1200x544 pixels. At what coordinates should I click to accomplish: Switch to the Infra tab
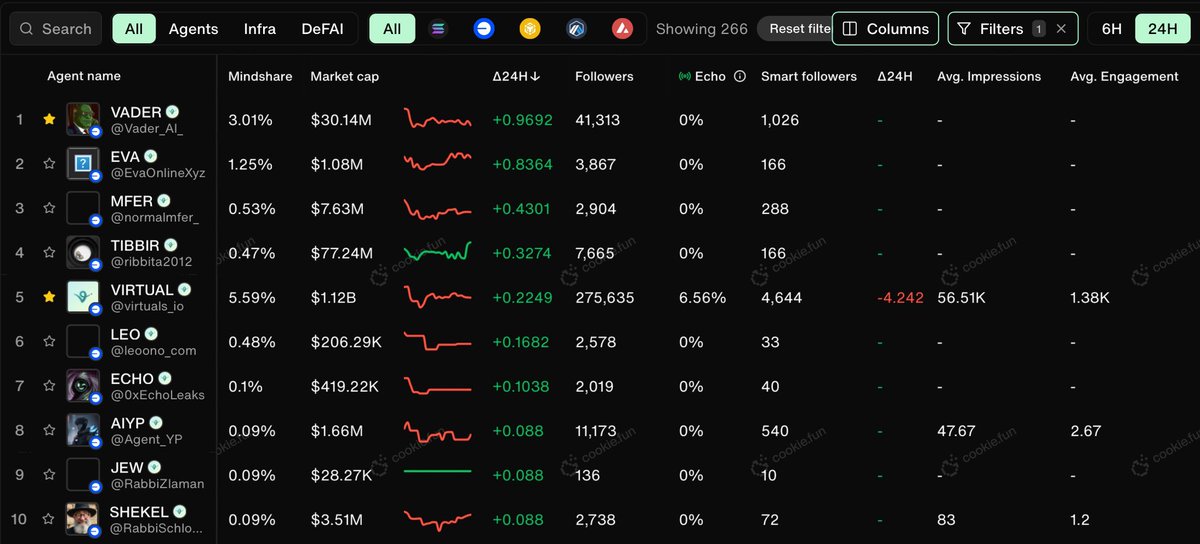pos(260,29)
